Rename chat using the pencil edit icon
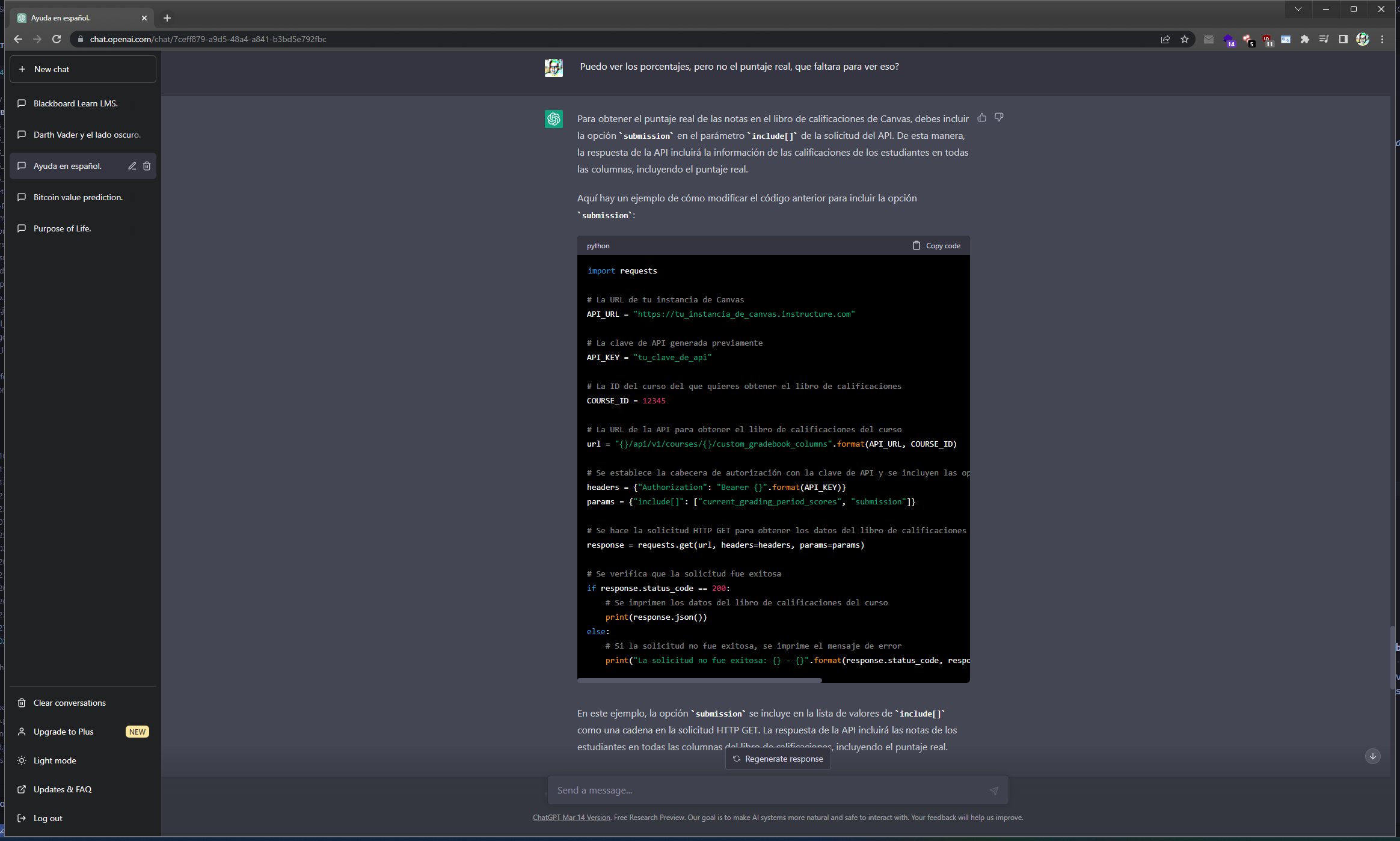 132,166
